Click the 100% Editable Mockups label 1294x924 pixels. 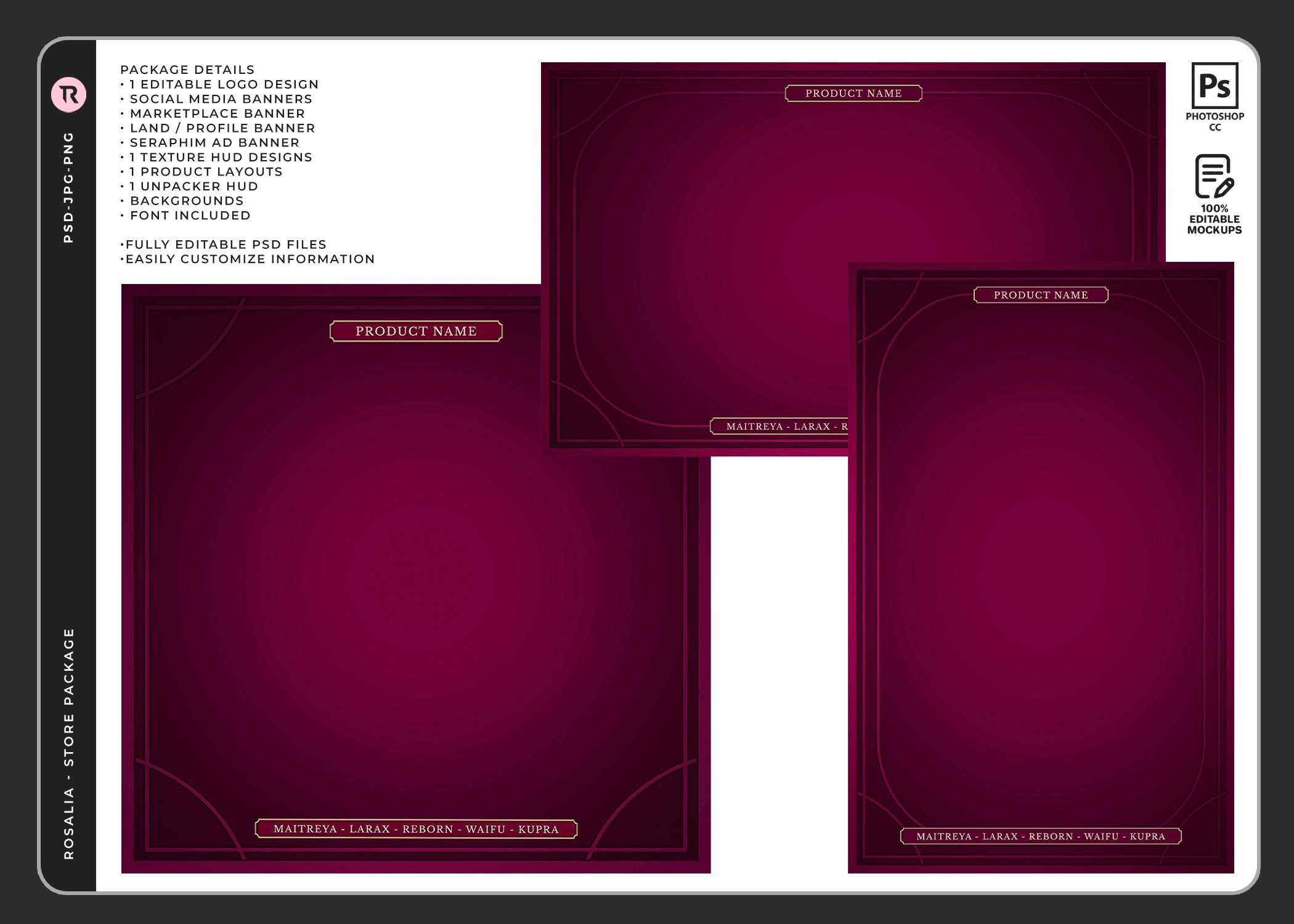[x=1214, y=219]
